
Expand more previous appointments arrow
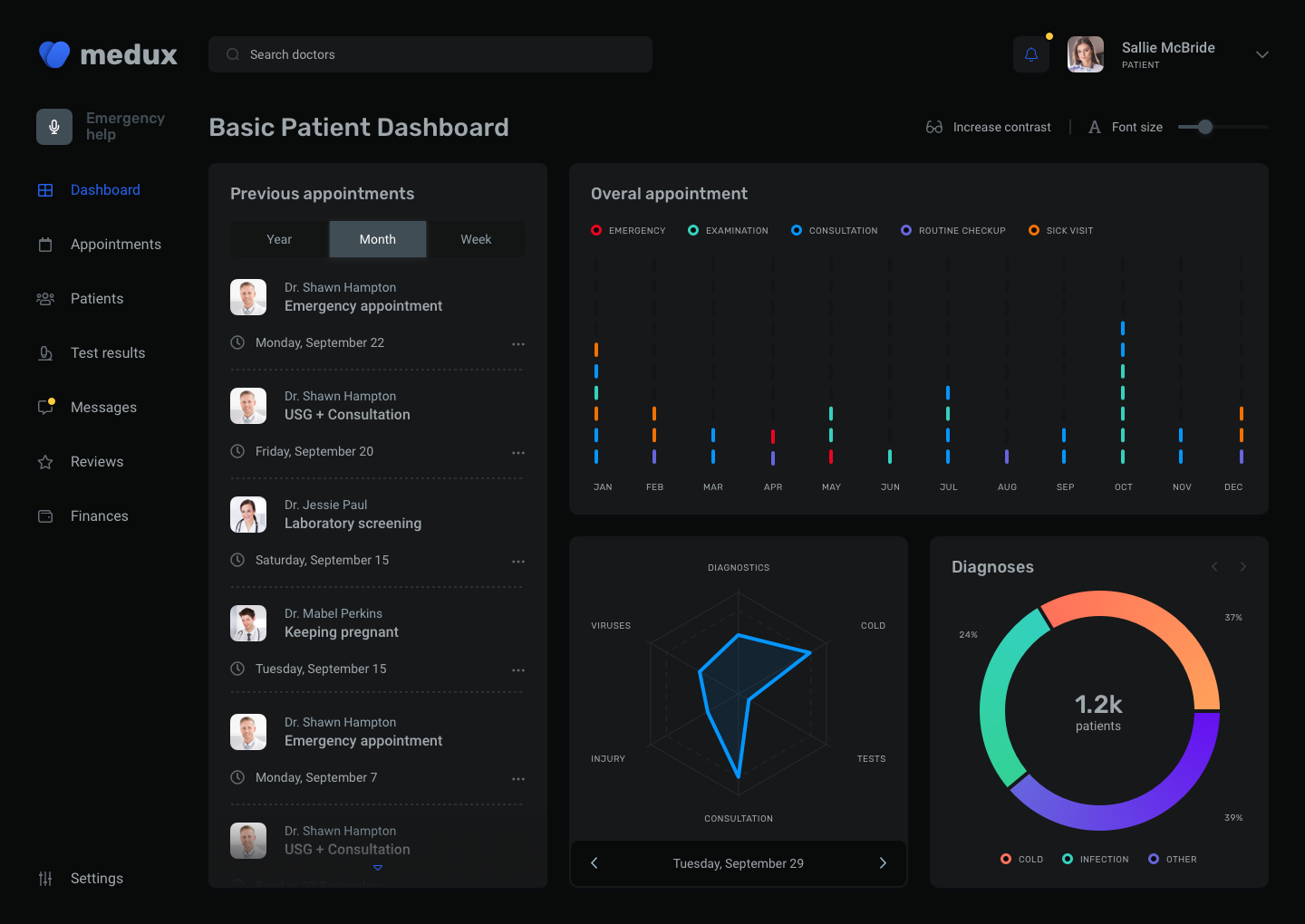click(378, 868)
